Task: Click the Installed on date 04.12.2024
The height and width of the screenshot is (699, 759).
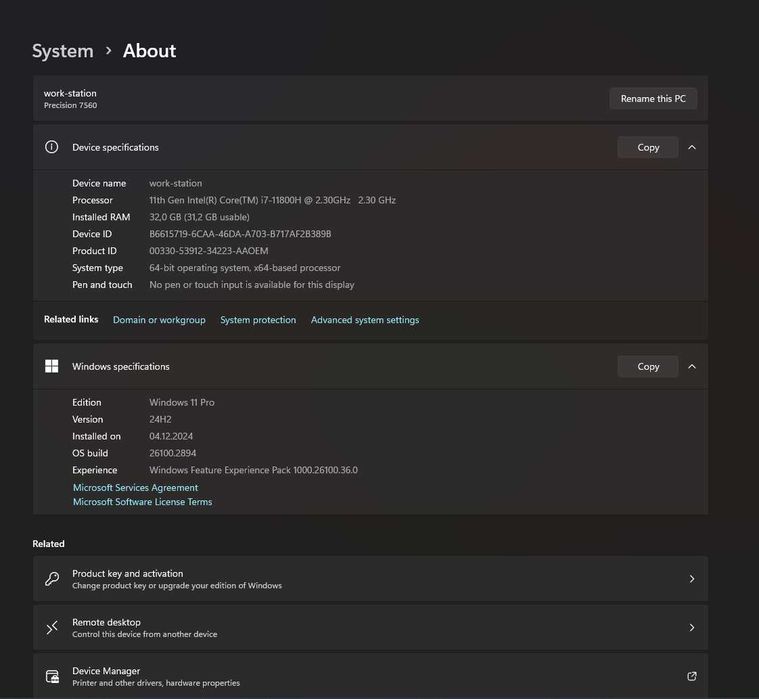Action: 171,436
